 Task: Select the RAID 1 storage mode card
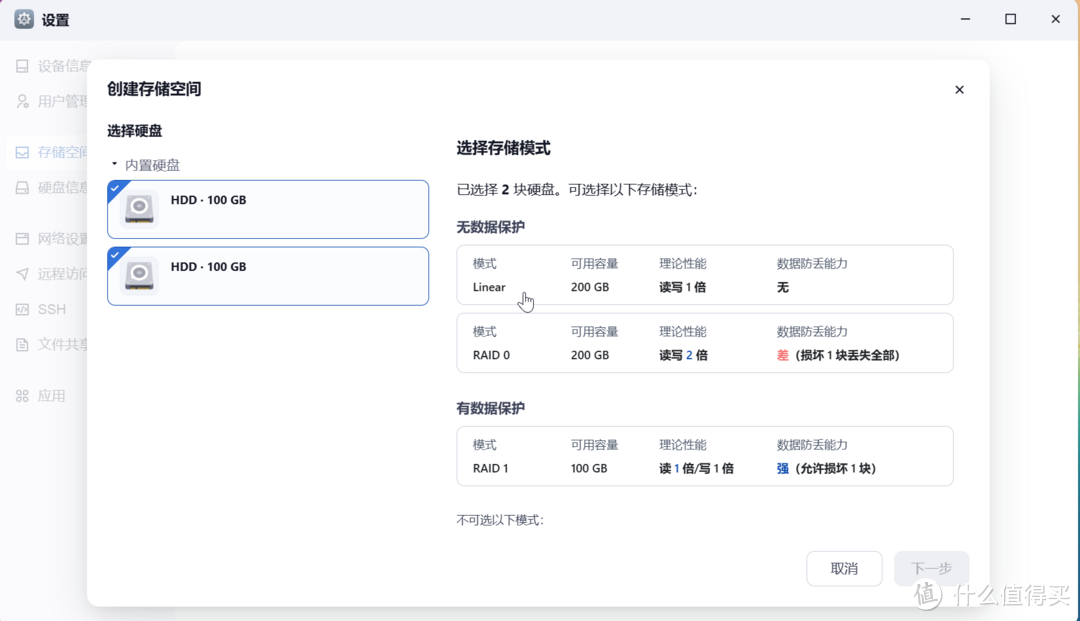point(705,456)
